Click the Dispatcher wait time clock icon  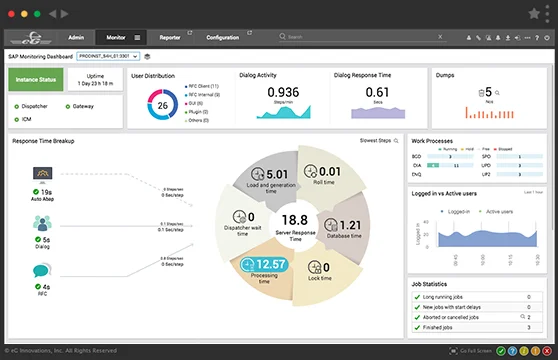coord(239,217)
